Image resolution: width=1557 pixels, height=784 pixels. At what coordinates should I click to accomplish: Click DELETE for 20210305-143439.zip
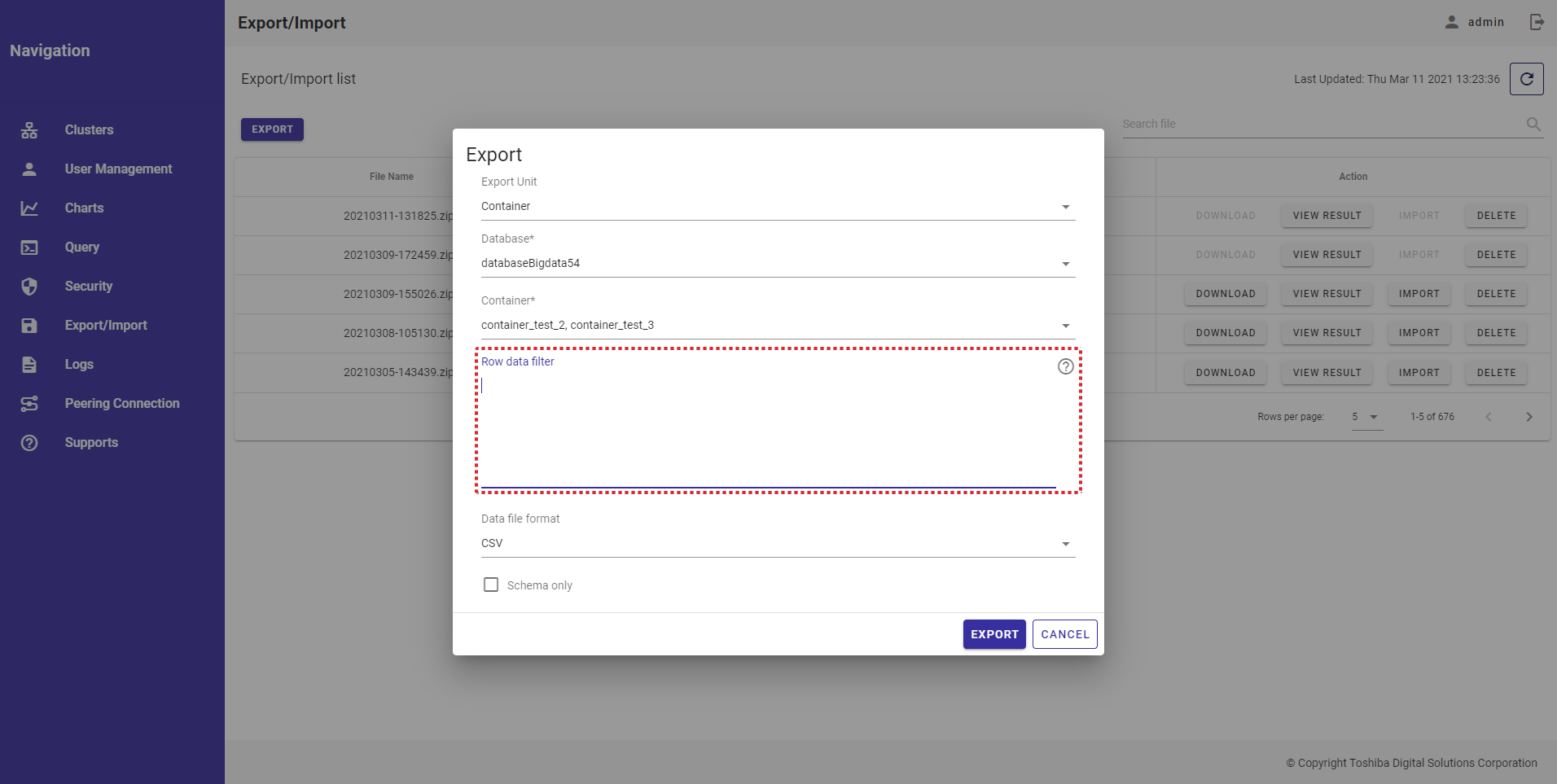pos(1496,373)
